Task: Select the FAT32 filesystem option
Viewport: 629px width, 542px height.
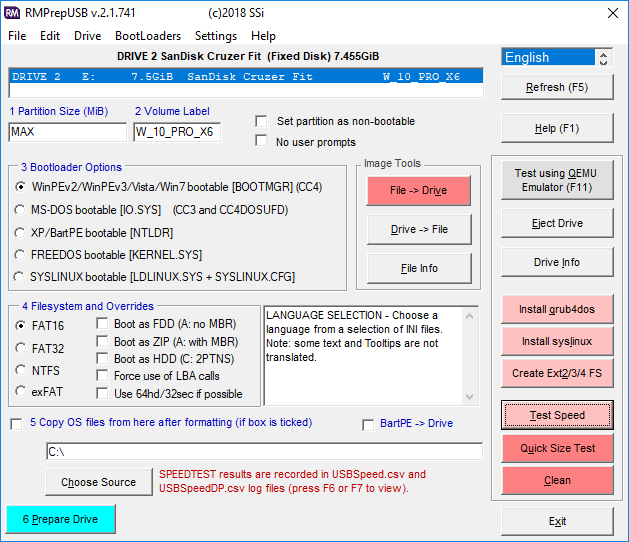Action: click(x=21, y=348)
